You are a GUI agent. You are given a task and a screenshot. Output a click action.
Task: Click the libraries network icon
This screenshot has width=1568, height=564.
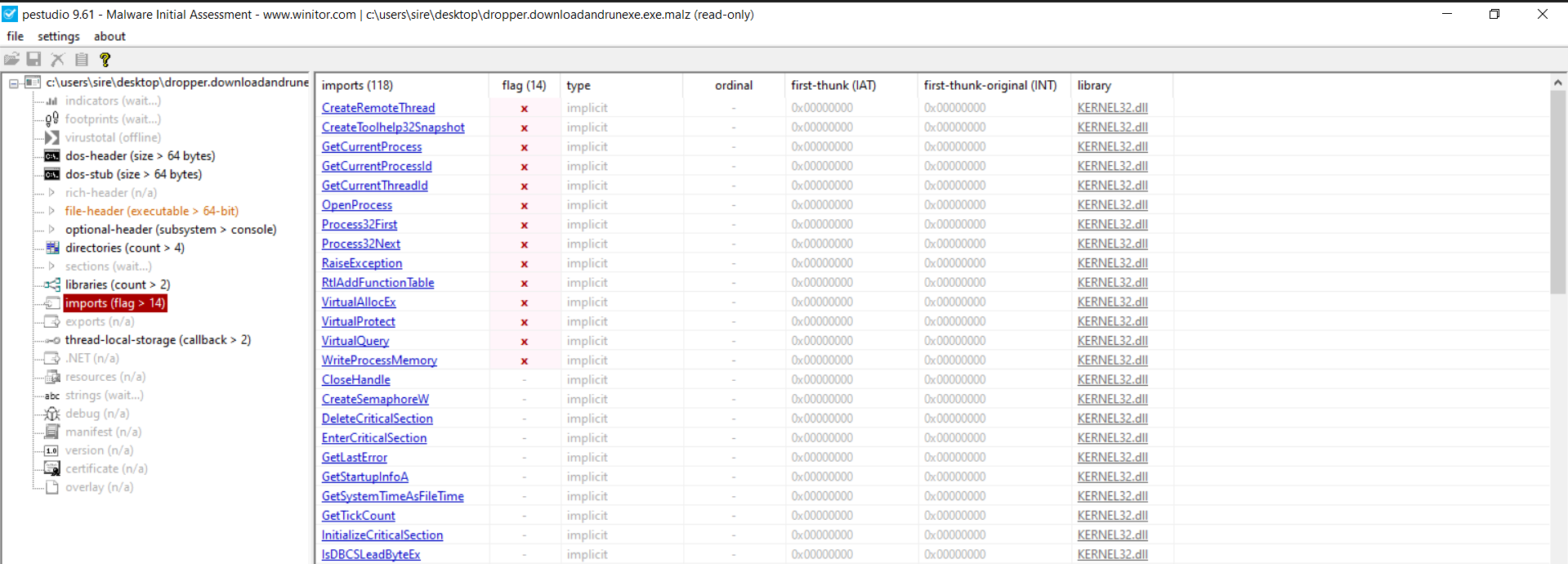51,284
